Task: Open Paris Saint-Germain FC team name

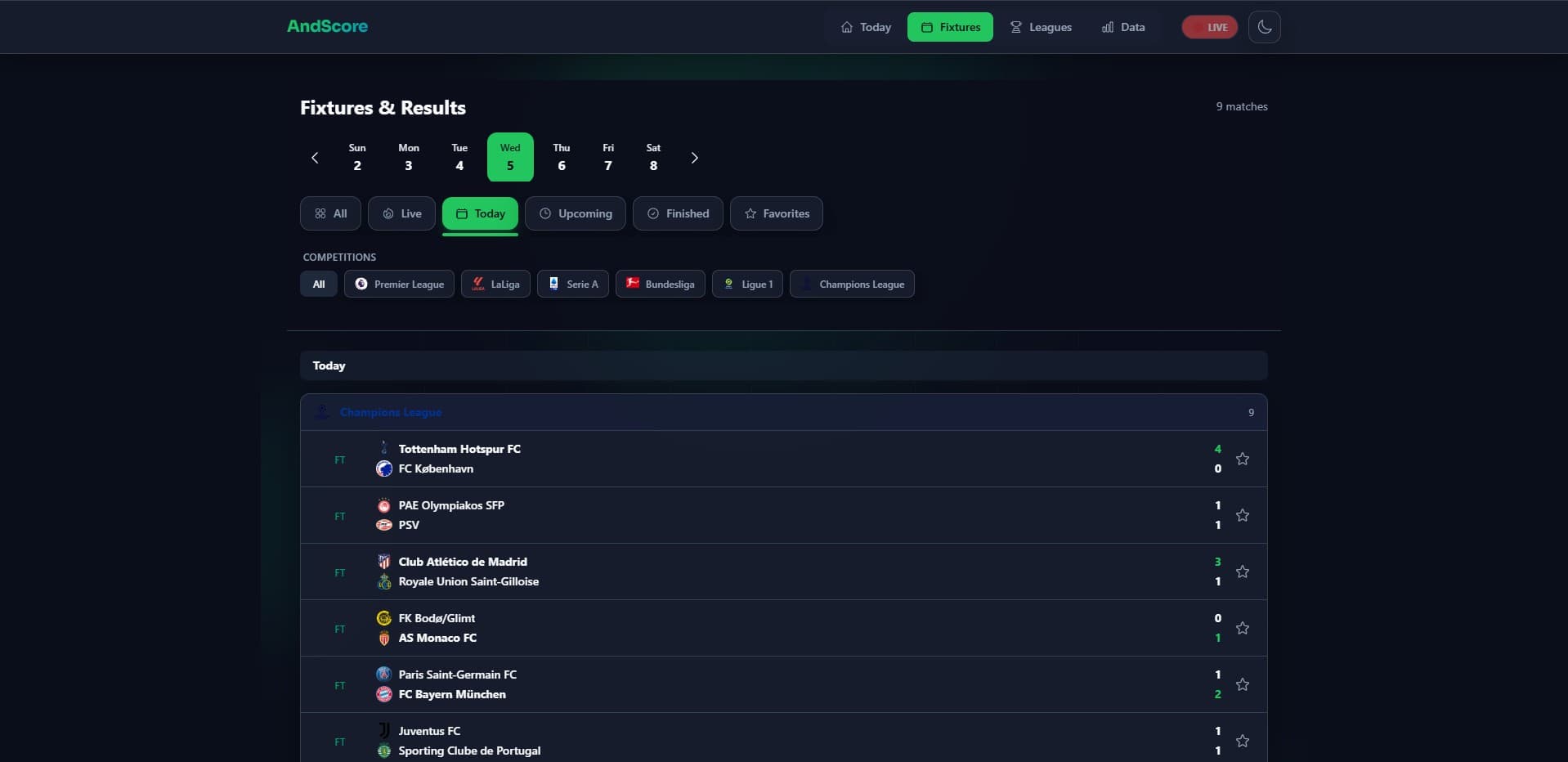Action: (457, 675)
